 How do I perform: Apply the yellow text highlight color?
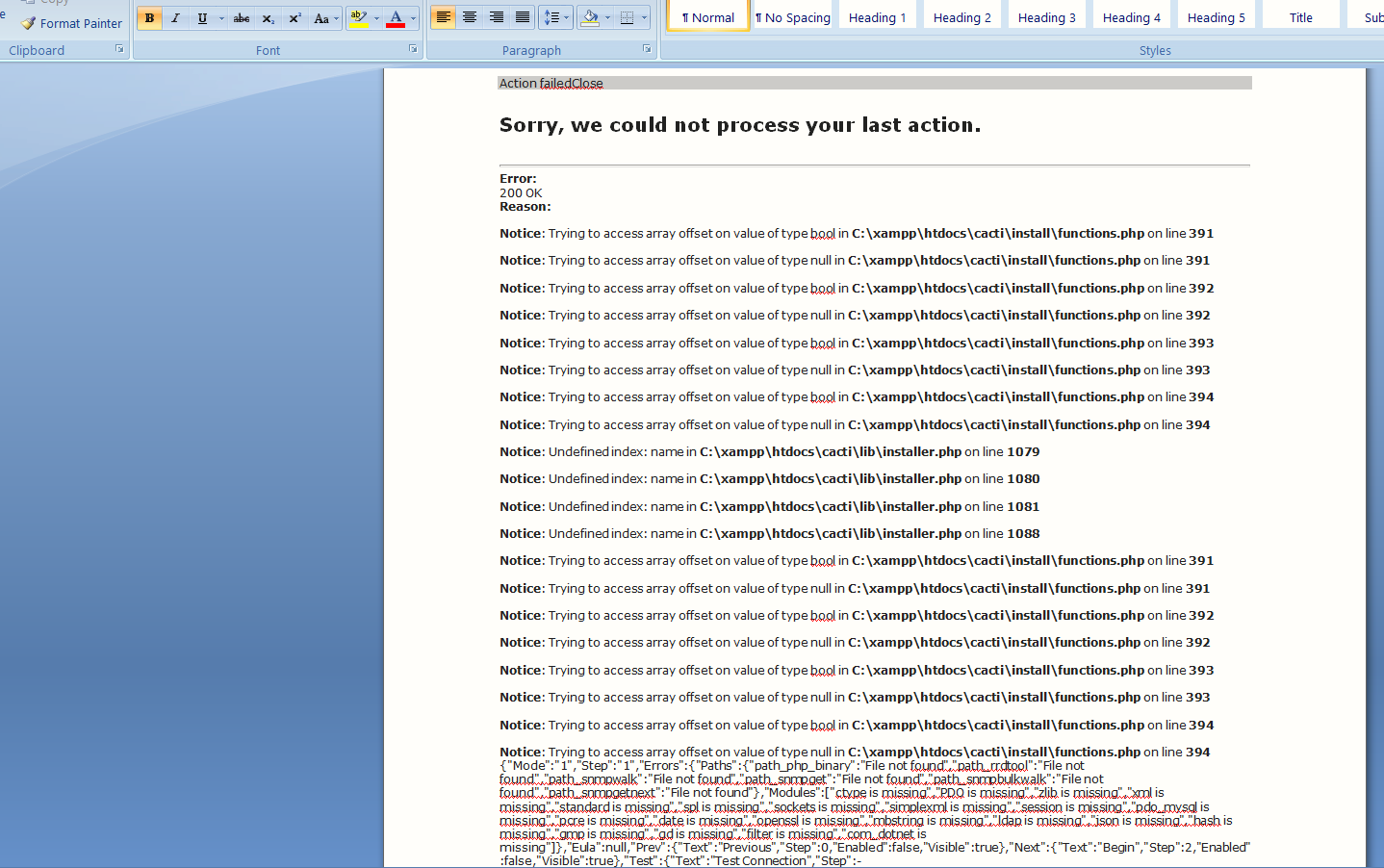pyautogui.click(x=358, y=18)
